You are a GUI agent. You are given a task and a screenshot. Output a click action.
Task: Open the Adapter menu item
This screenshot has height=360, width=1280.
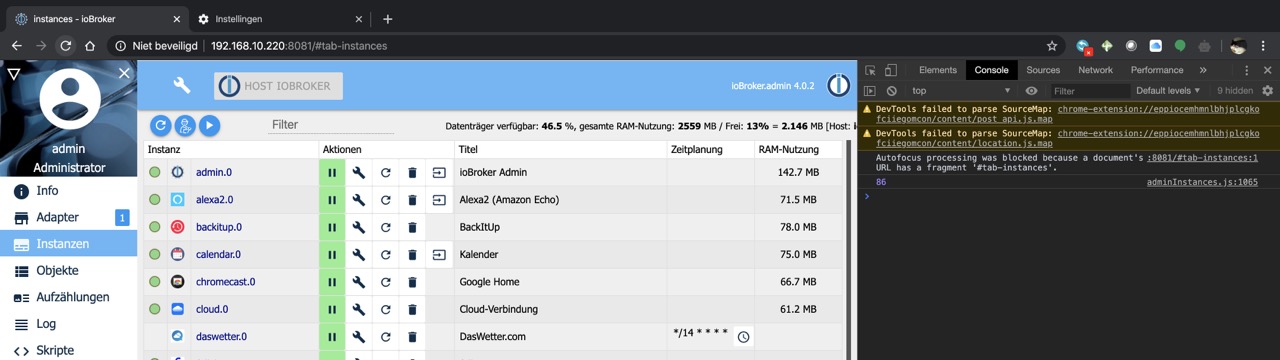point(68,217)
